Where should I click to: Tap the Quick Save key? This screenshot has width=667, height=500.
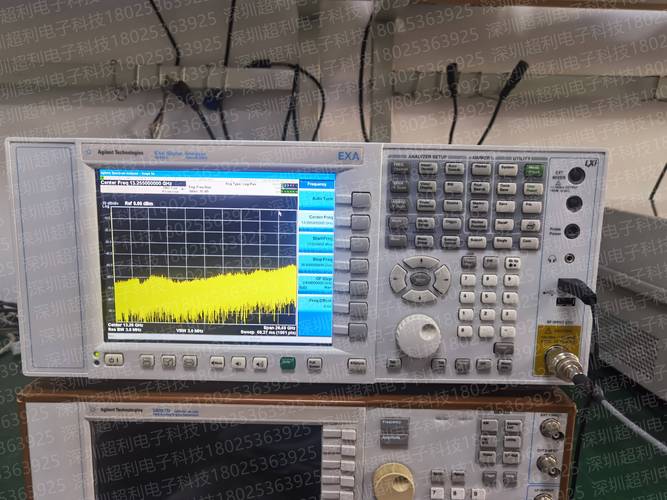[507, 189]
